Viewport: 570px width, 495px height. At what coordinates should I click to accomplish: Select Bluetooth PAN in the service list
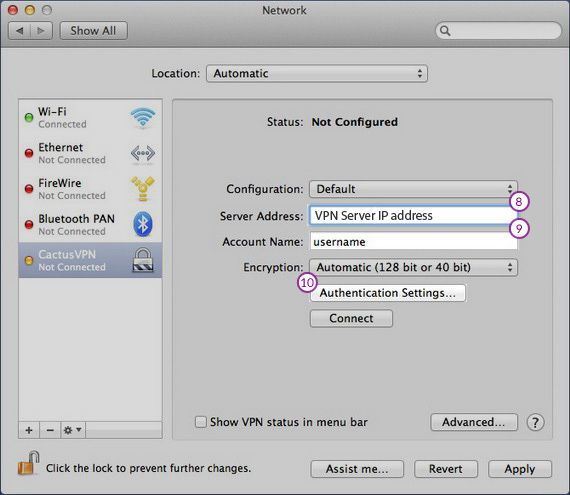[x=90, y=225]
